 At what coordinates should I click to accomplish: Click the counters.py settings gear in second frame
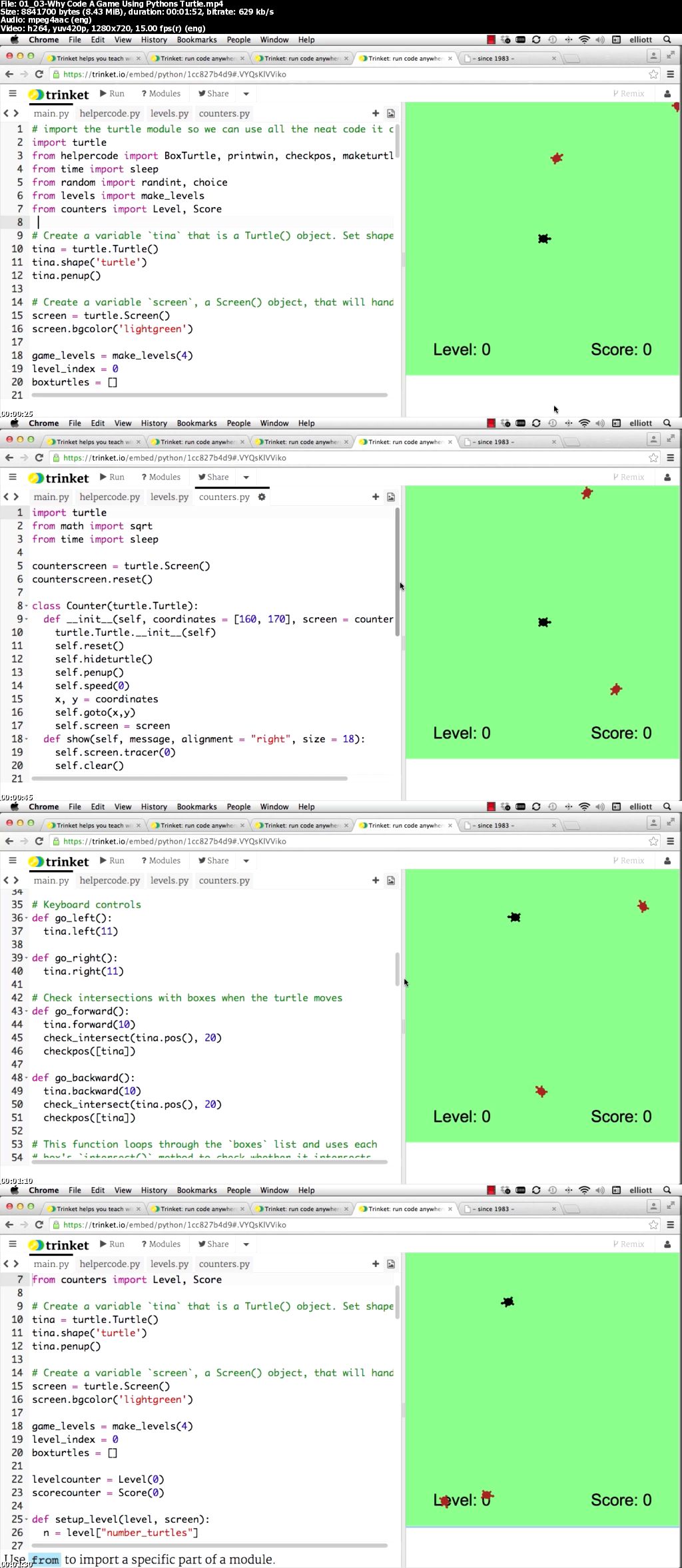[x=262, y=497]
